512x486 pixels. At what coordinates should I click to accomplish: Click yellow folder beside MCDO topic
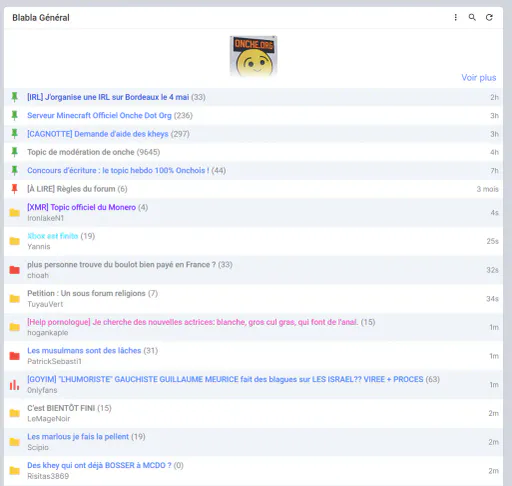[14, 471]
